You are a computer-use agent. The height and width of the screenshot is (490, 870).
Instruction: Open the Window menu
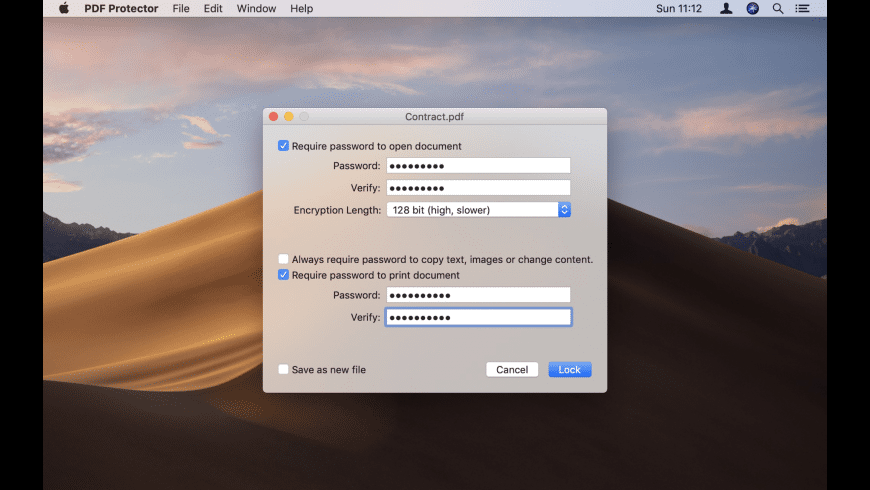256,8
